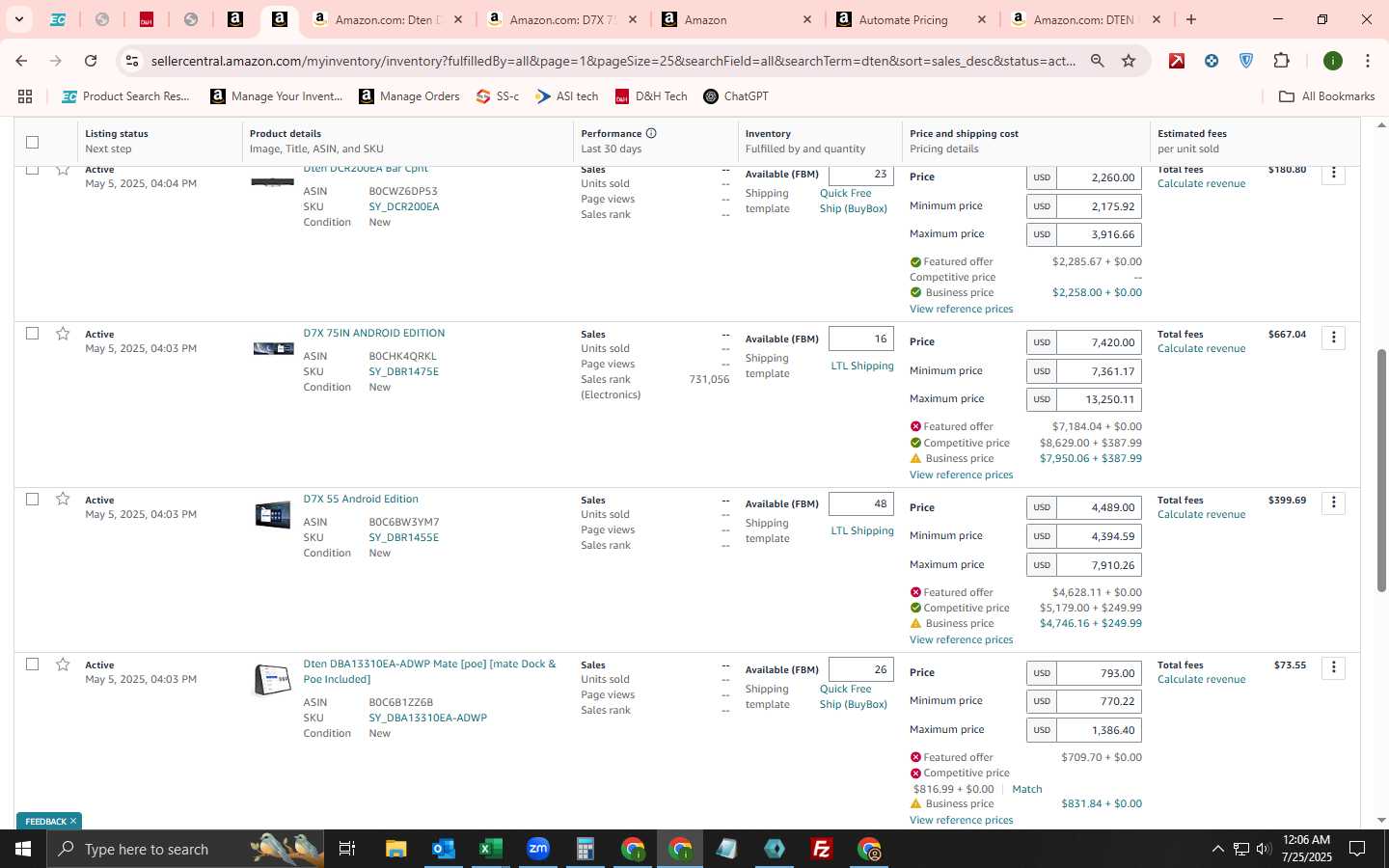Open Windows Start menu
1389x868 pixels.
pyautogui.click(x=23, y=849)
